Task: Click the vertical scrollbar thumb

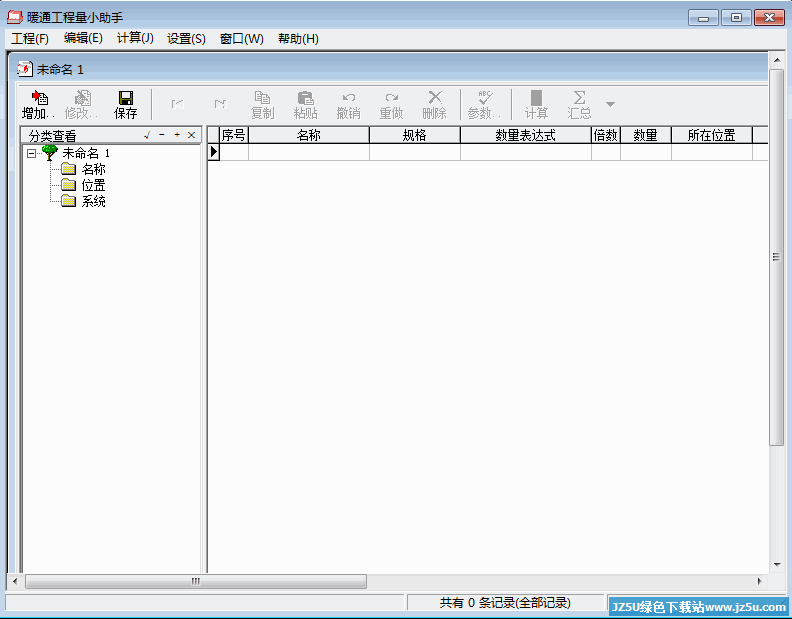Action: point(776,257)
